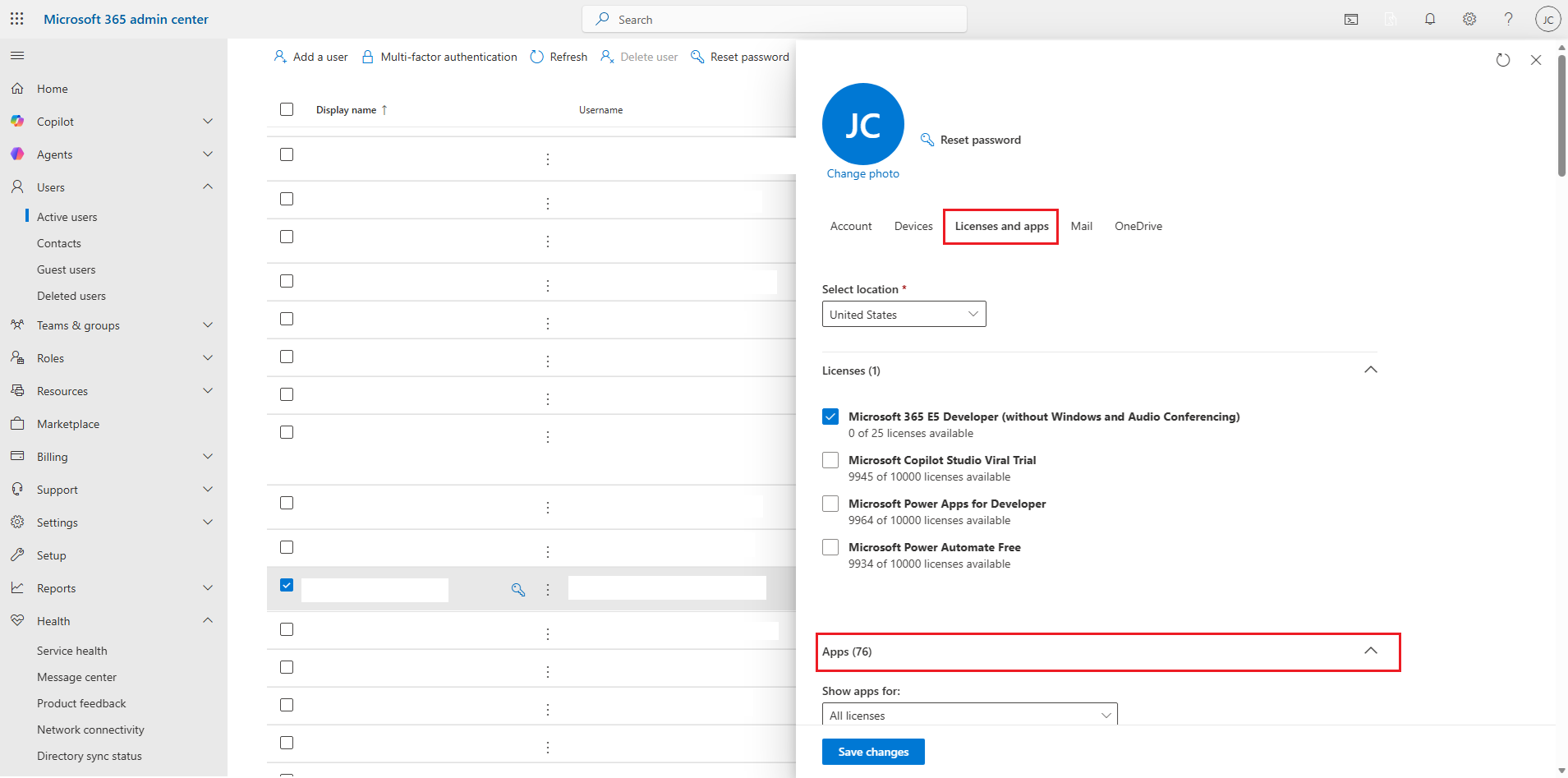Viewport: 1568px width, 778px height.
Task: Expand the Billing menu in the sidebar
Action: tap(208, 457)
